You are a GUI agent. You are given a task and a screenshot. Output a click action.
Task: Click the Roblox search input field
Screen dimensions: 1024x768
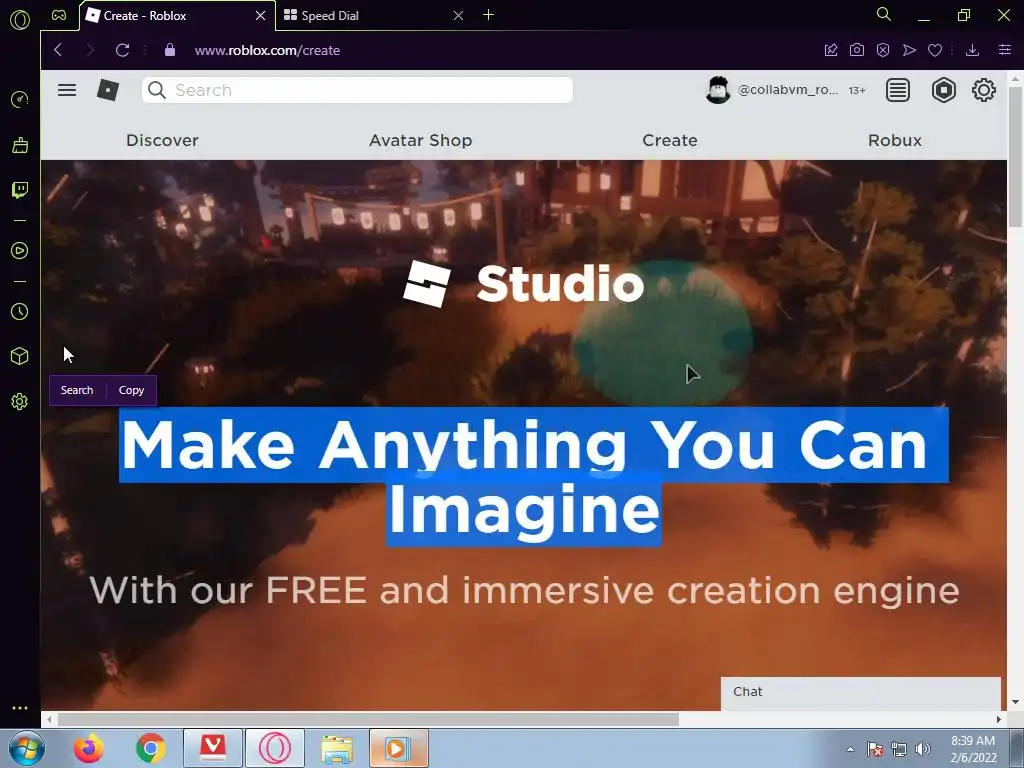click(357, 90)
